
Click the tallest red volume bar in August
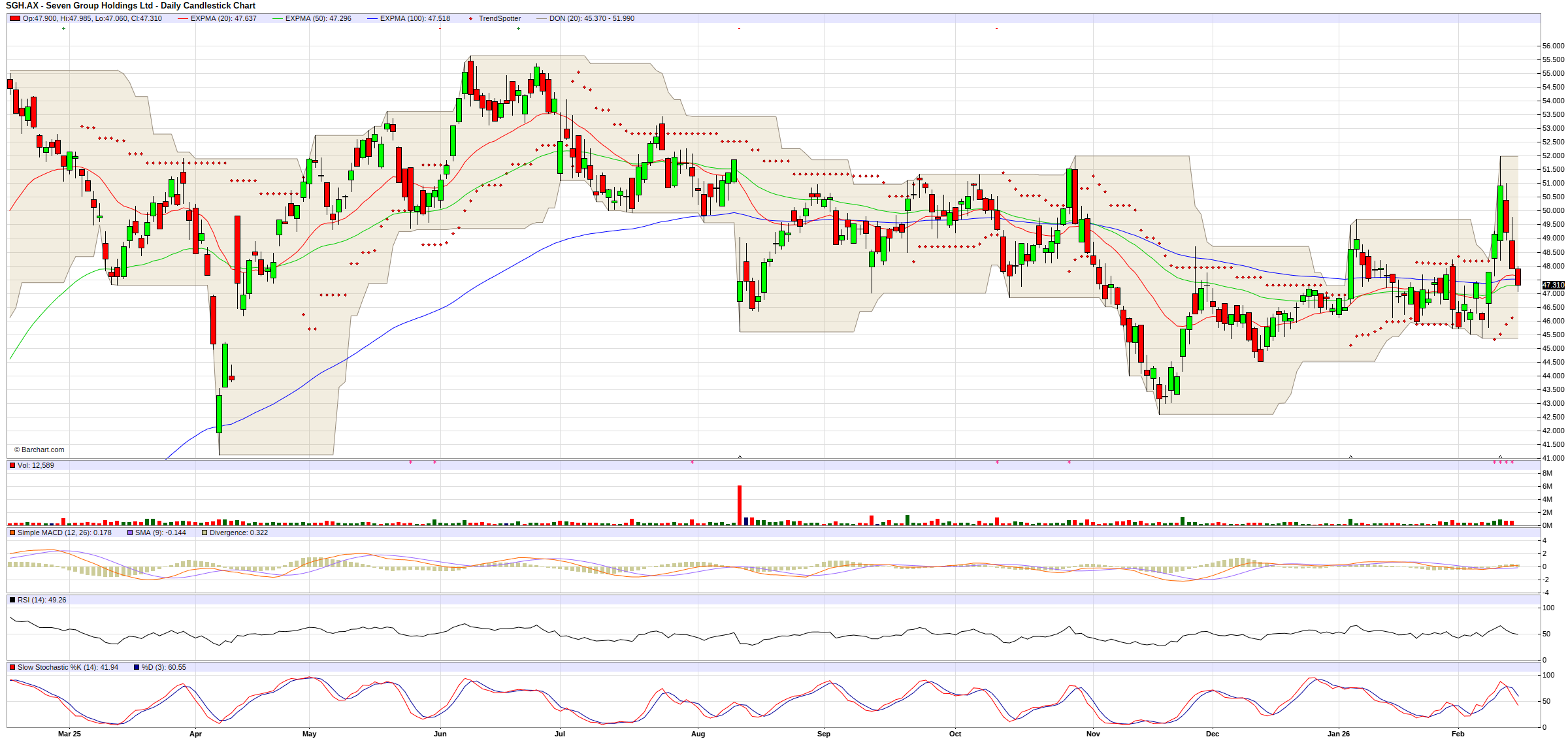pos(740,504)
